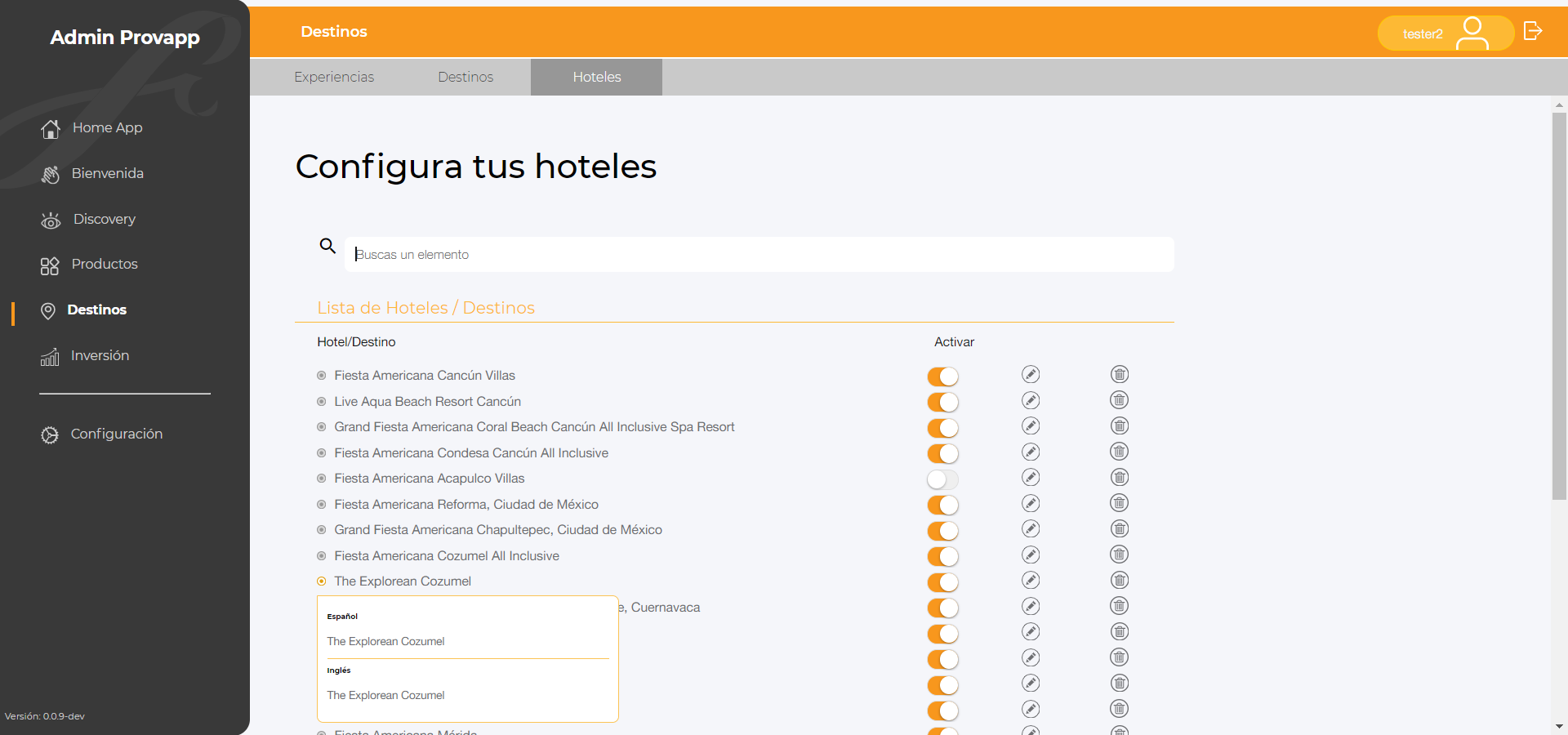1568x735 pixels.
Task: Toggle Grand Fiesta Americana Chapultepec activation switch
Action: (x=942, y=531)
